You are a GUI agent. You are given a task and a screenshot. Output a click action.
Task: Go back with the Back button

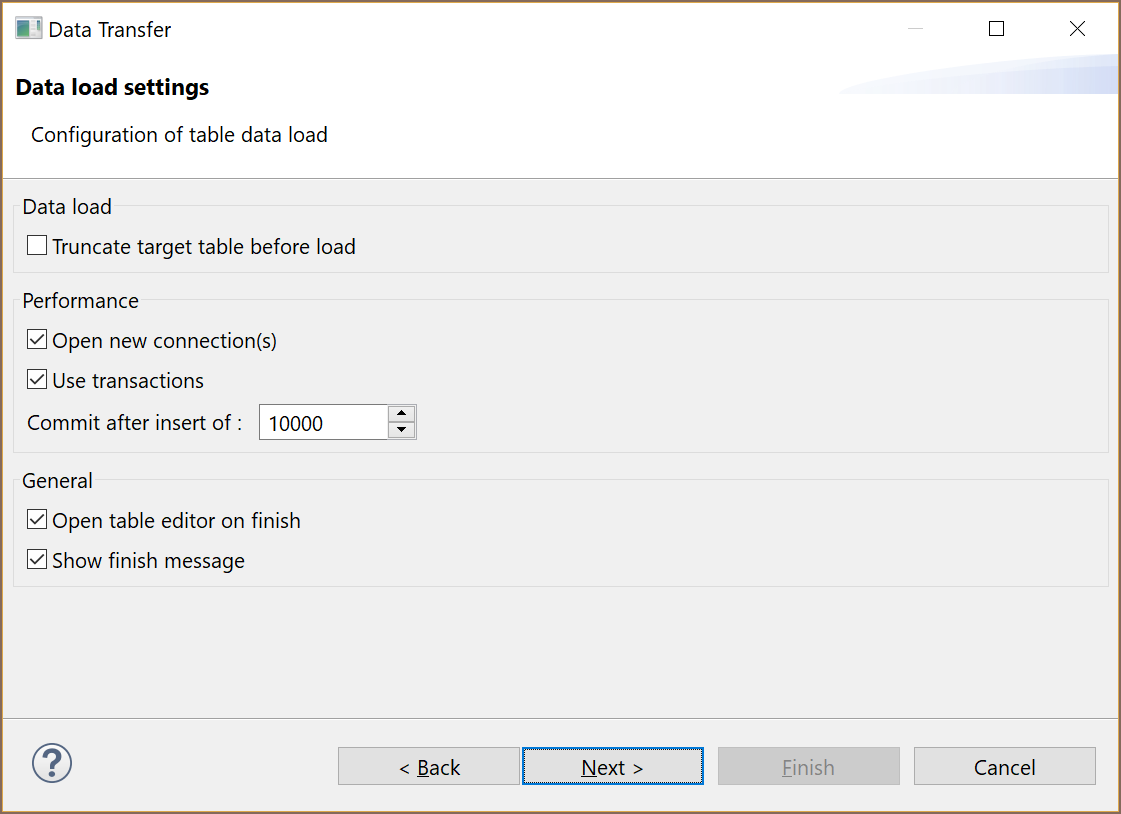(x=429, y=767)
